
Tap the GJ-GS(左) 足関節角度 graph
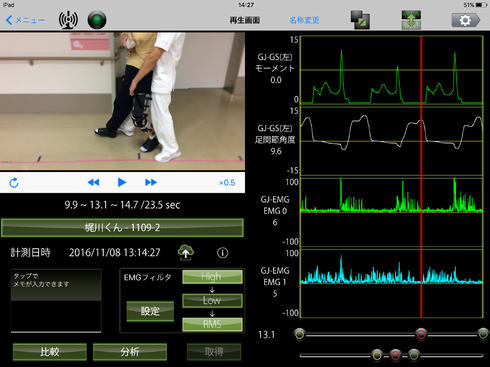click(x=392, y=141)
